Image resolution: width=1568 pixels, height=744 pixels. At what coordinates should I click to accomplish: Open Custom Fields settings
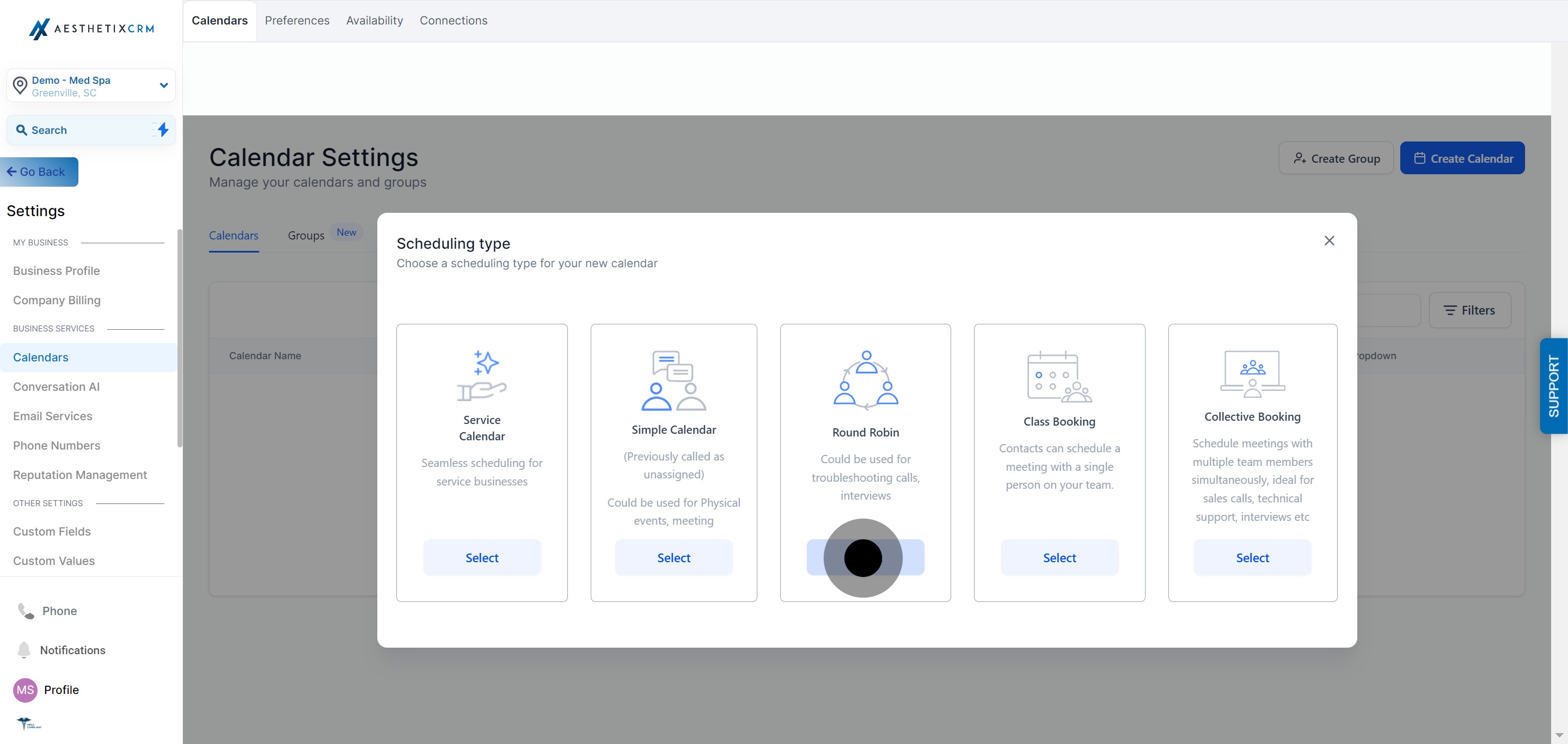pos(52,532)
